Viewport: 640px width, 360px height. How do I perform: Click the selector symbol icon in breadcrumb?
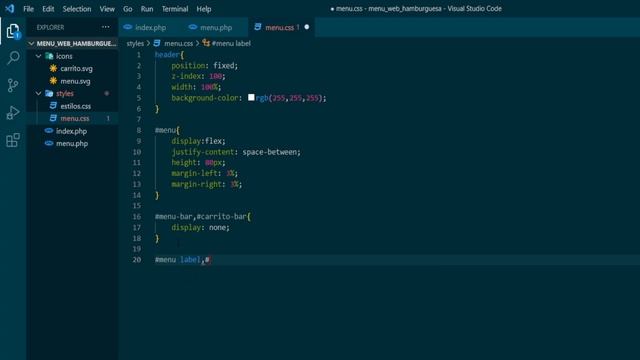click(x=206, y=43)
